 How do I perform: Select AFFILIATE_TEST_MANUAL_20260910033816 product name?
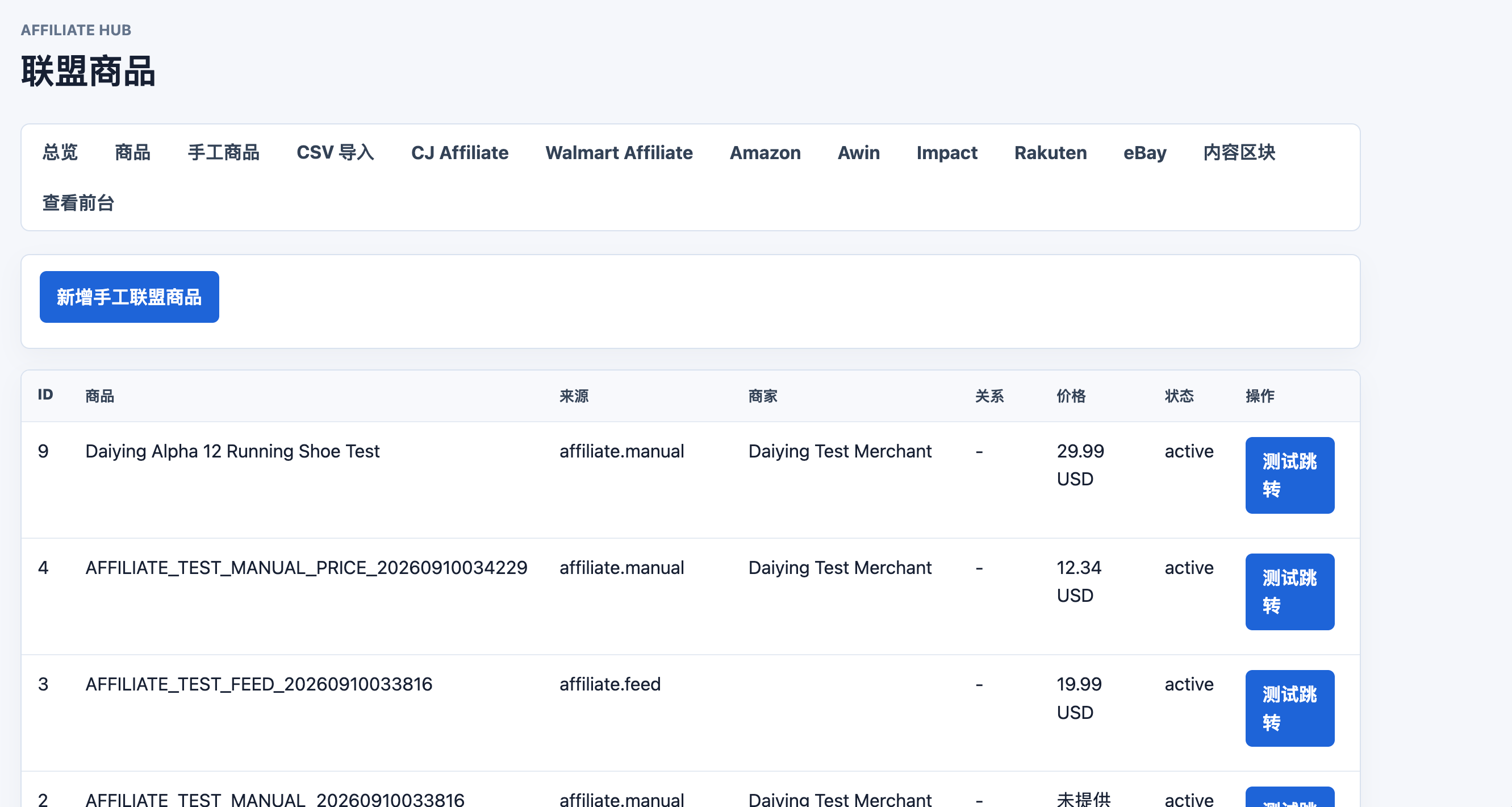pyautogui.click(x=275, y=799)
